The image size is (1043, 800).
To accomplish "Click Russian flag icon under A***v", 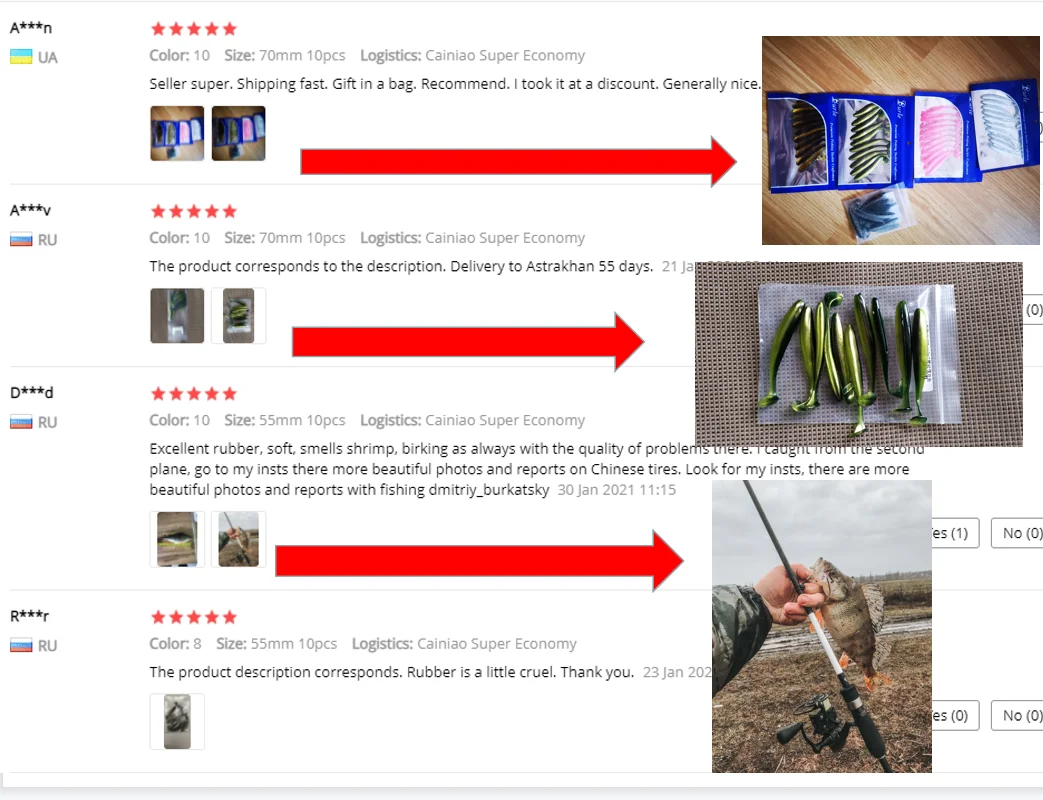I will tap(21, 239).
